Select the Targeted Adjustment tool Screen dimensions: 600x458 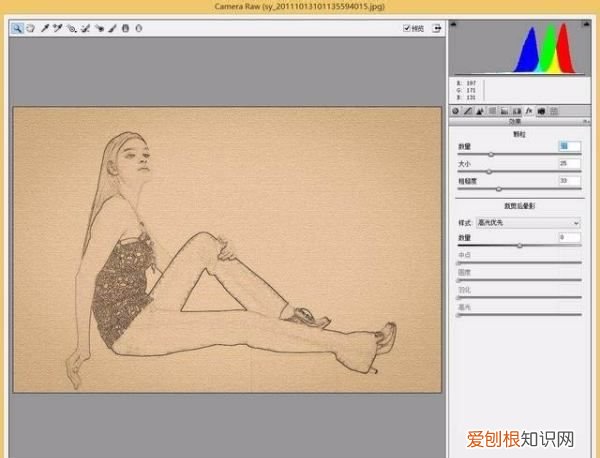72,28
